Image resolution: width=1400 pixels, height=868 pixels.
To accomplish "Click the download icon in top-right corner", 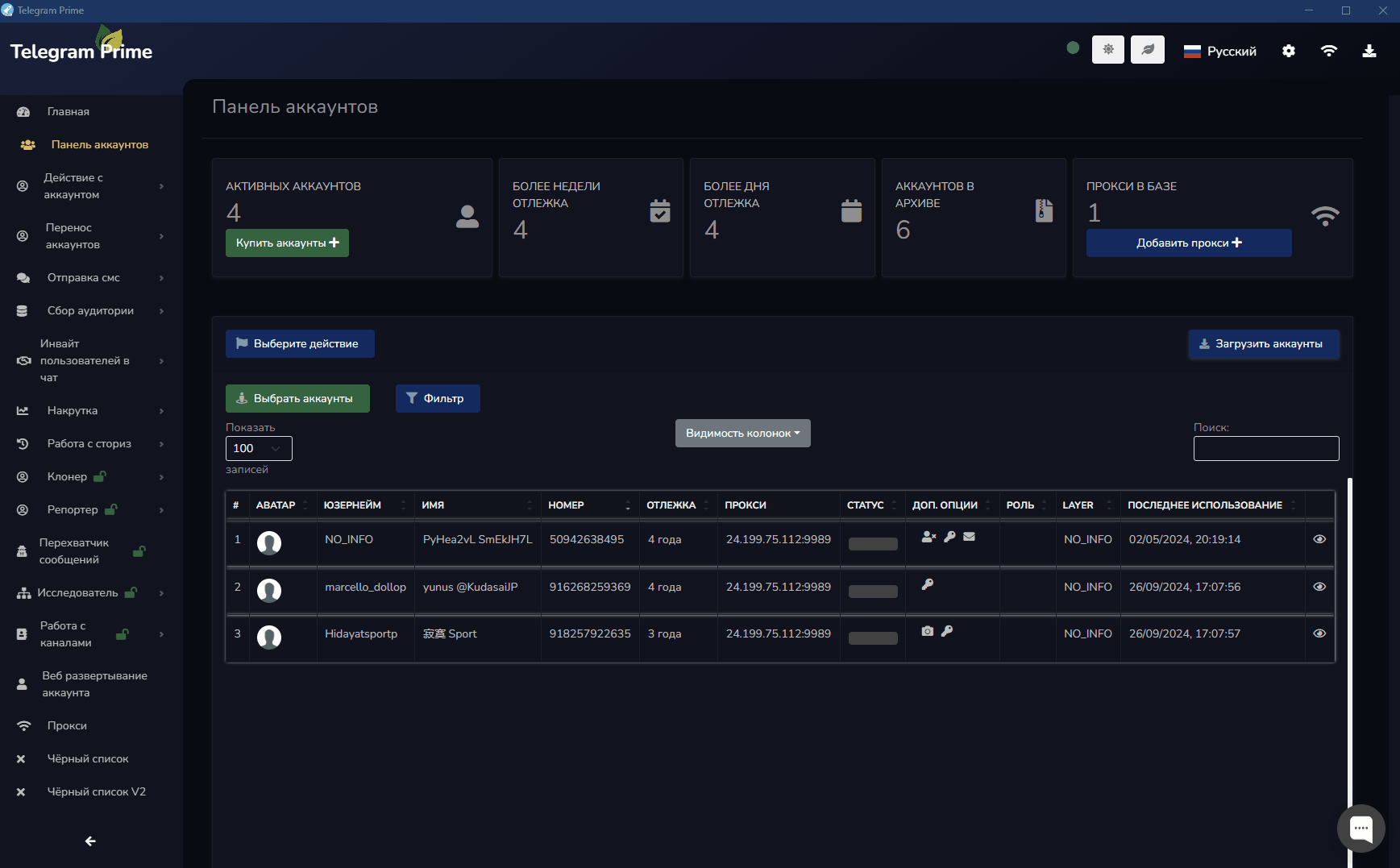I will click(x=1369, y=51).
